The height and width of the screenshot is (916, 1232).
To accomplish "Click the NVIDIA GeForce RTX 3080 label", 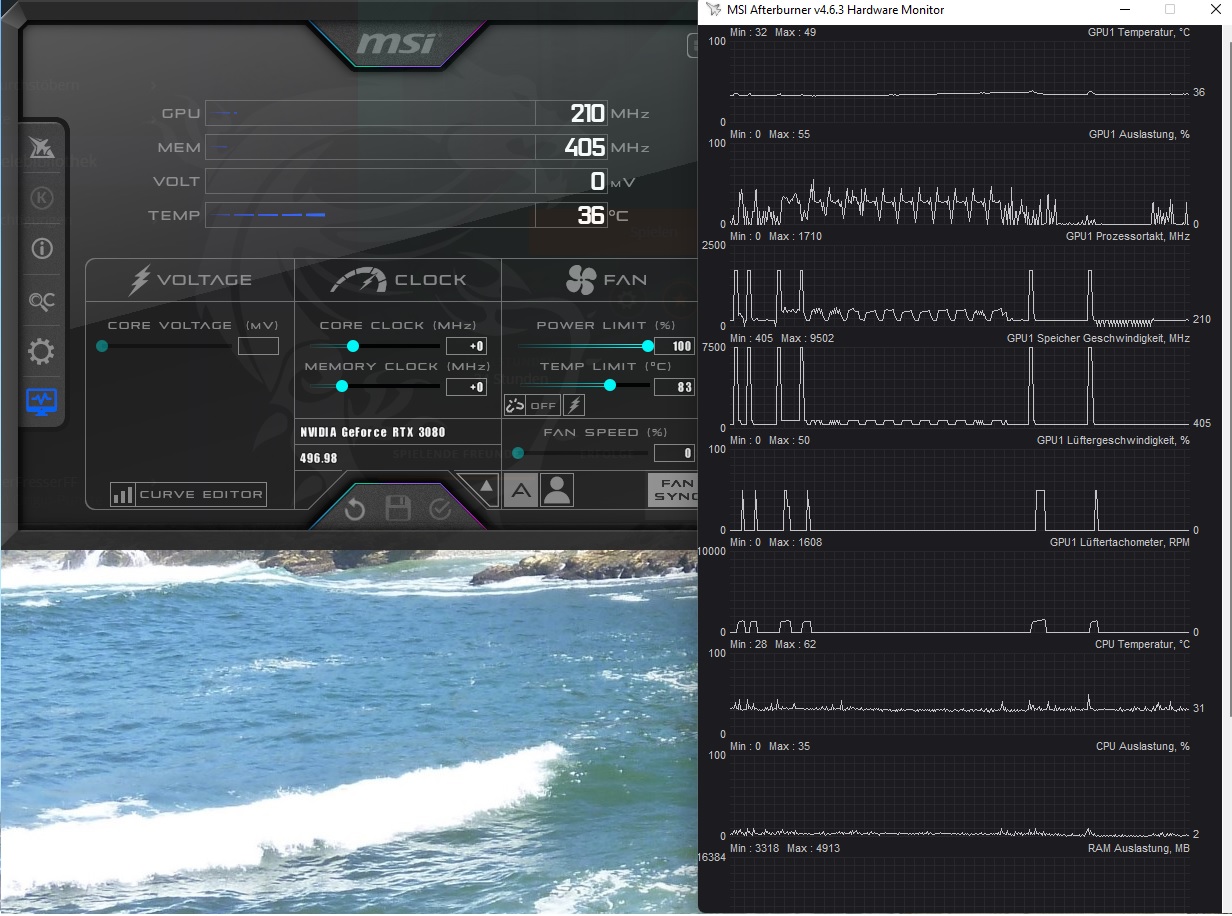I will [373, 432].
